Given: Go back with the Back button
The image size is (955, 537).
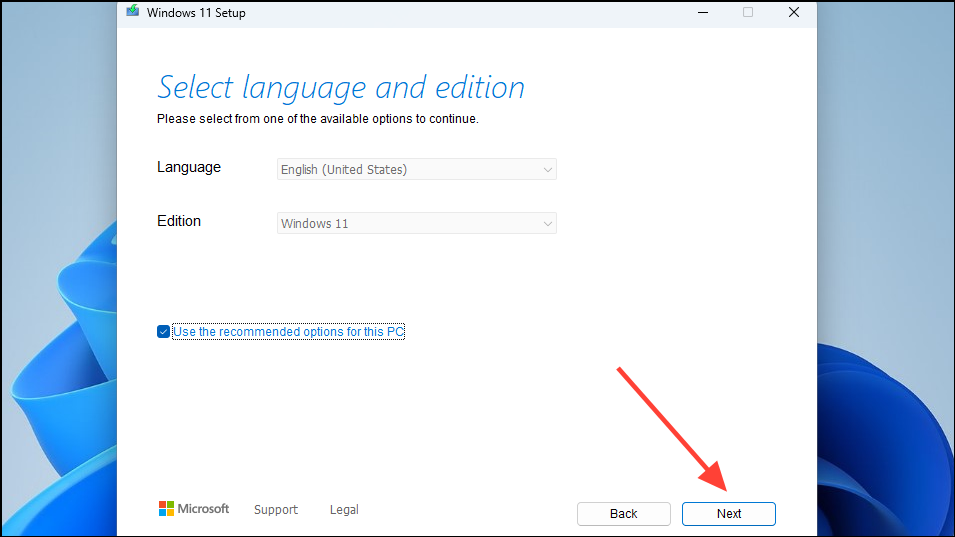Looking at the screenshot, I should tap(624, 514).
